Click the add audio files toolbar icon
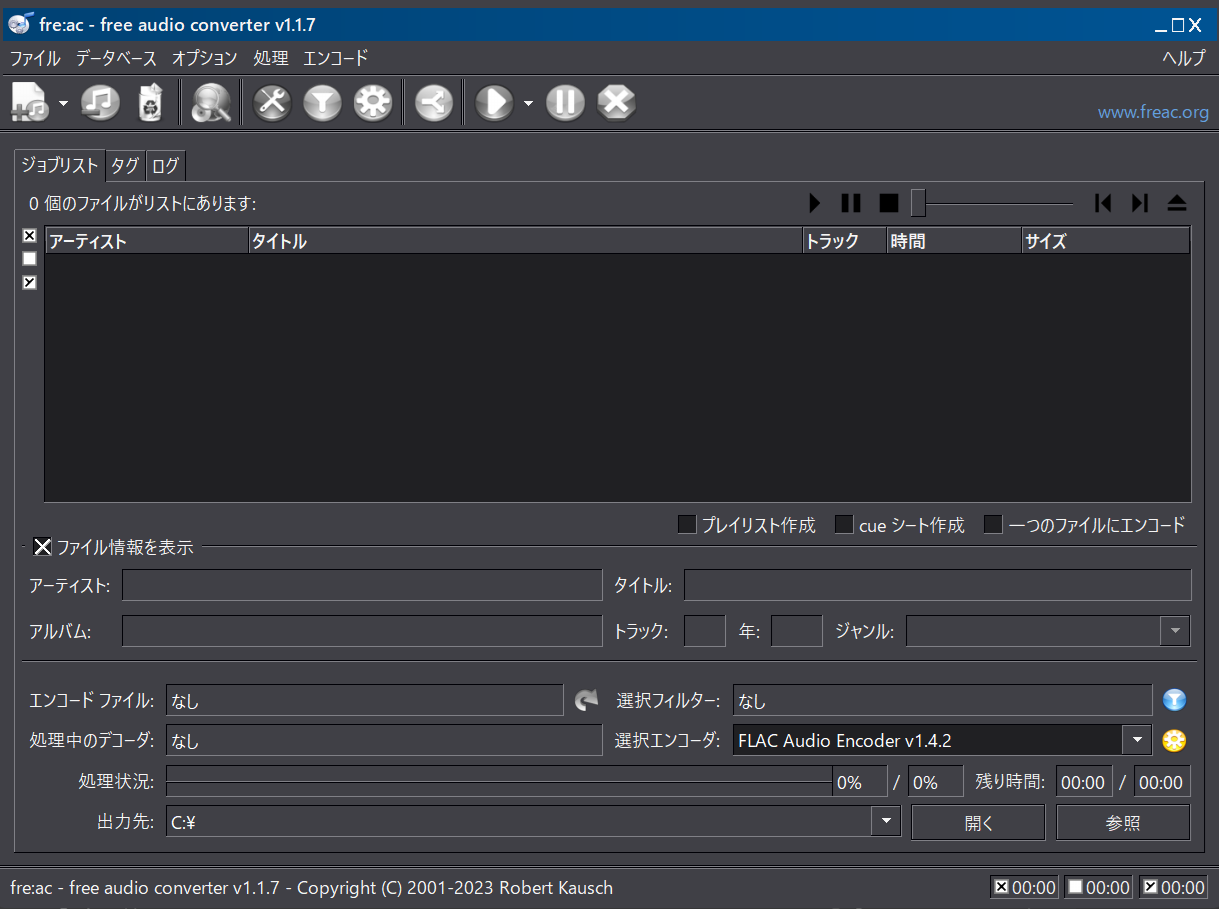This screenshot has width=1219, height=909. (30, 103)
